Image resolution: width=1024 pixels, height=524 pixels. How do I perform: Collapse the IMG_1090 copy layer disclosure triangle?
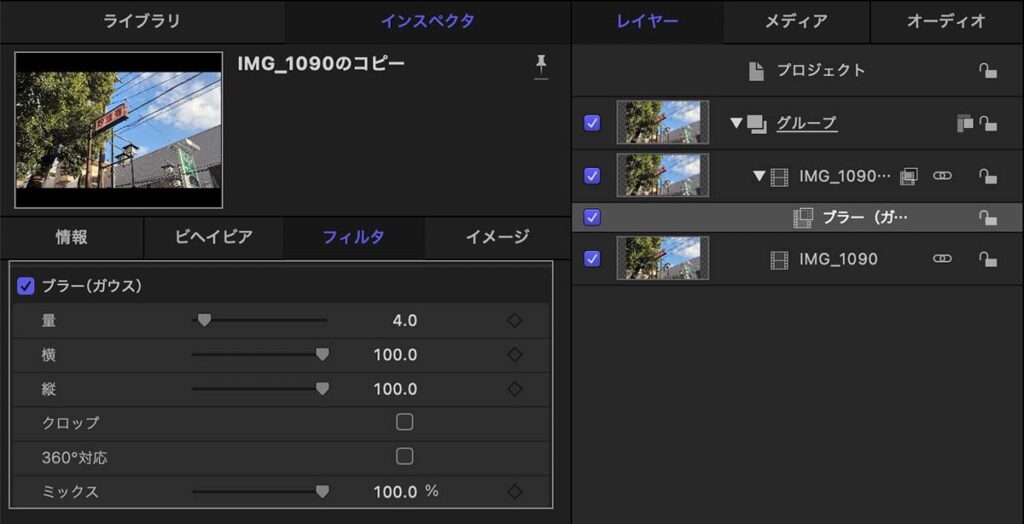759,176
